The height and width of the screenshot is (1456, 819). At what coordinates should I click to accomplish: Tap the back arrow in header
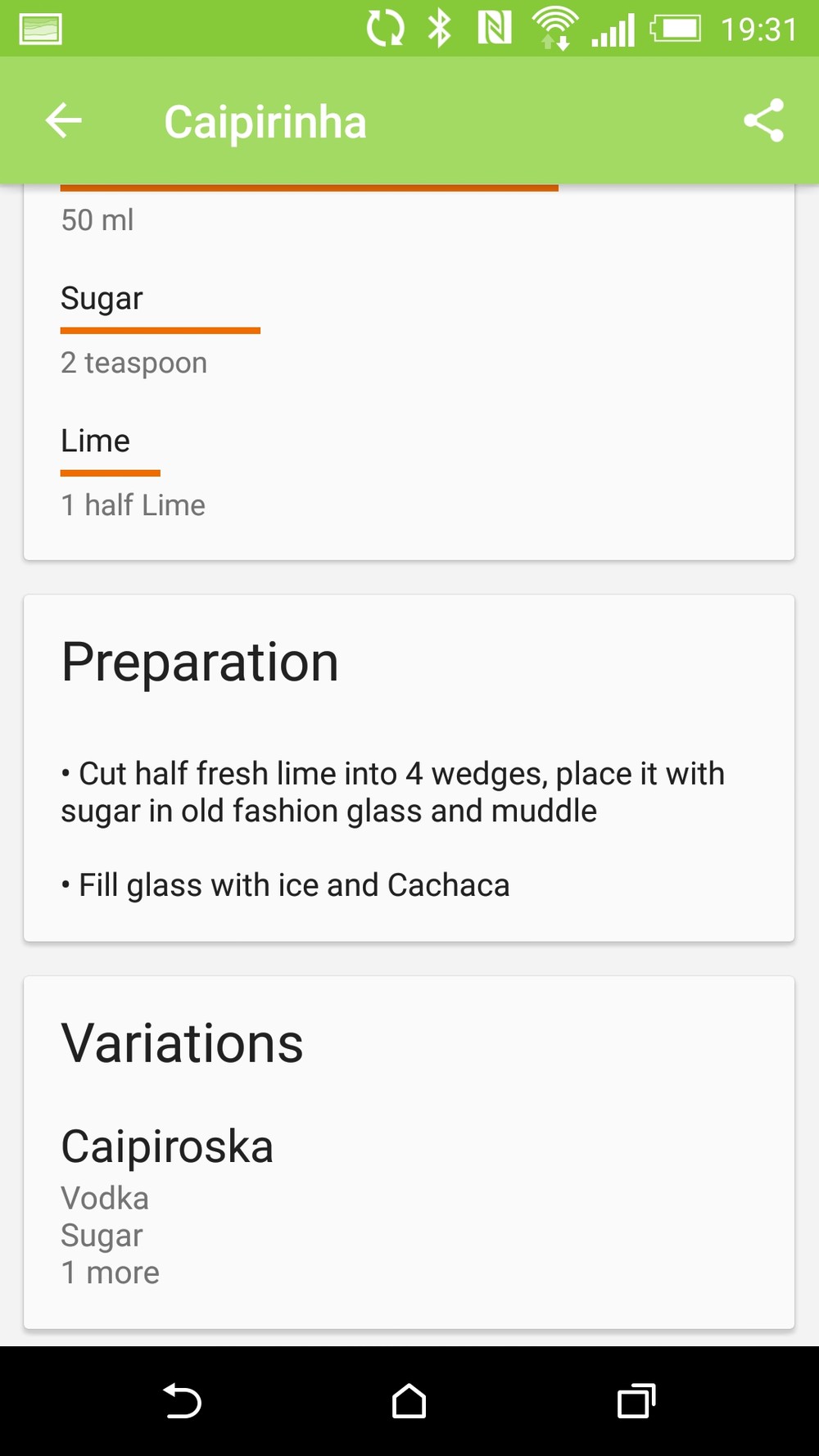pyautogui.click(x=64, y=121)
